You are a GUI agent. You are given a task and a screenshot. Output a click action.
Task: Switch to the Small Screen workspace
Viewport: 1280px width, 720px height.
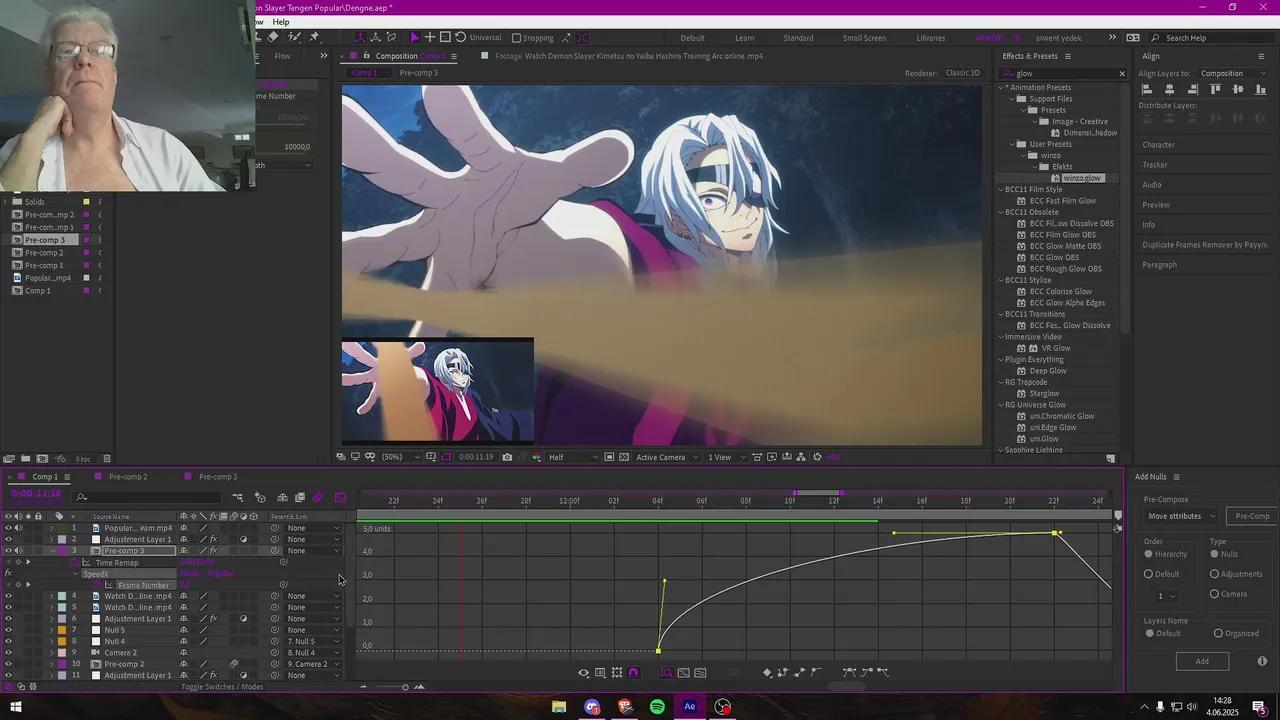point(864,38)
